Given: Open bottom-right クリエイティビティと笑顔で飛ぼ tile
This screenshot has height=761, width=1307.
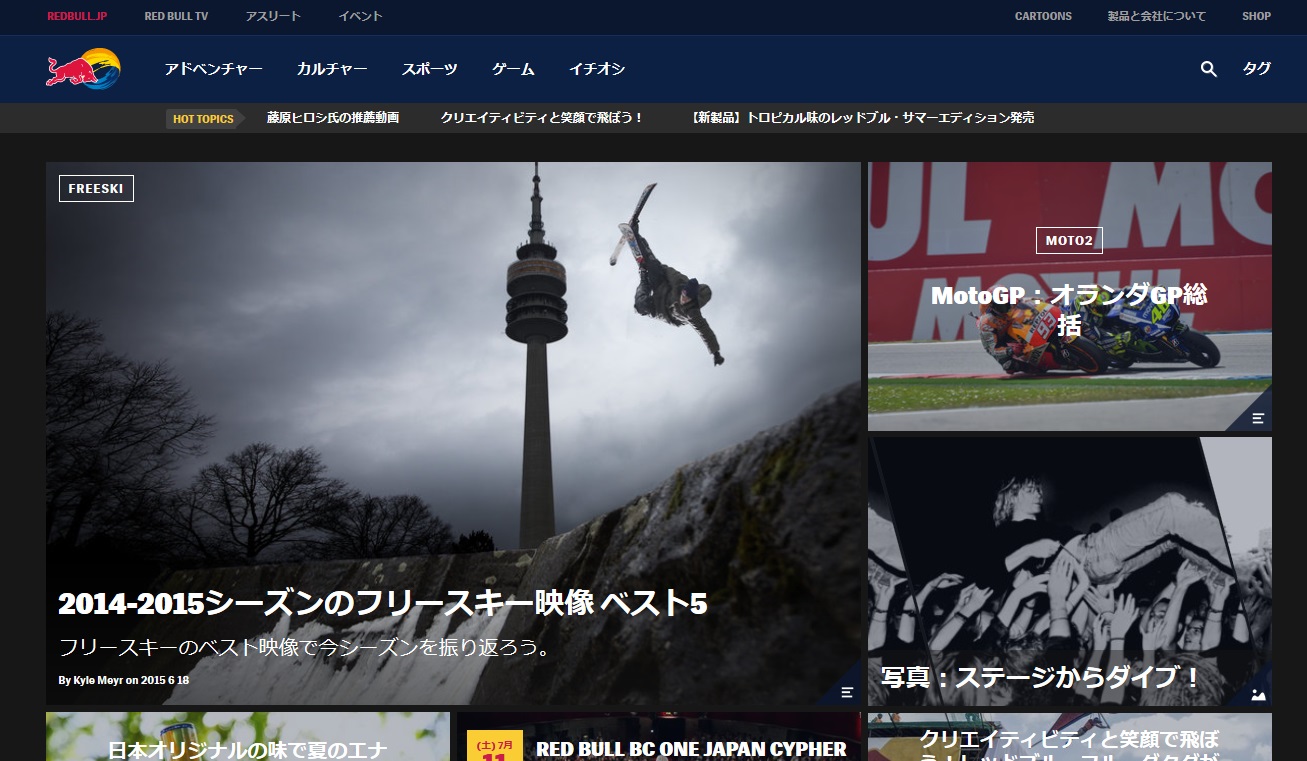Looking at the screenshot, I should click(x=1070, y=737).
